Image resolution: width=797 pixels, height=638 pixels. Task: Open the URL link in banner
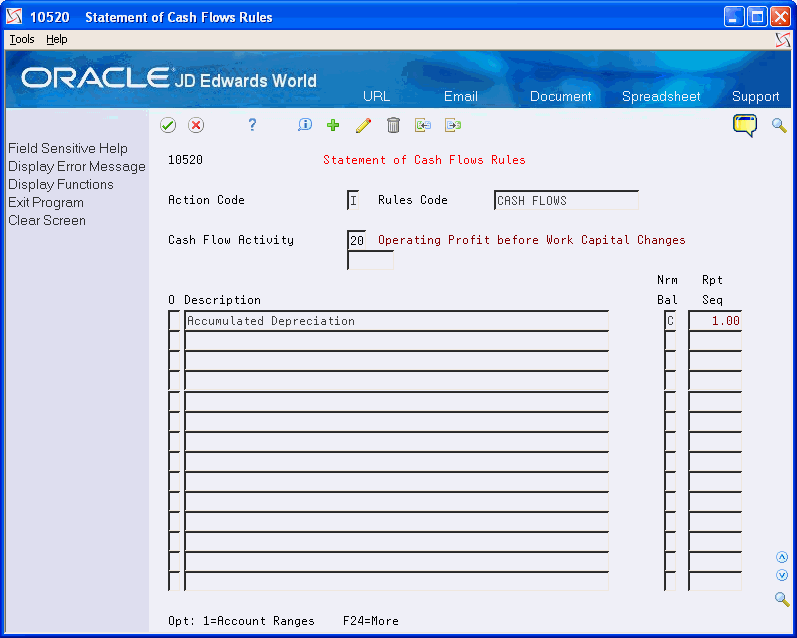click(376, 96)
